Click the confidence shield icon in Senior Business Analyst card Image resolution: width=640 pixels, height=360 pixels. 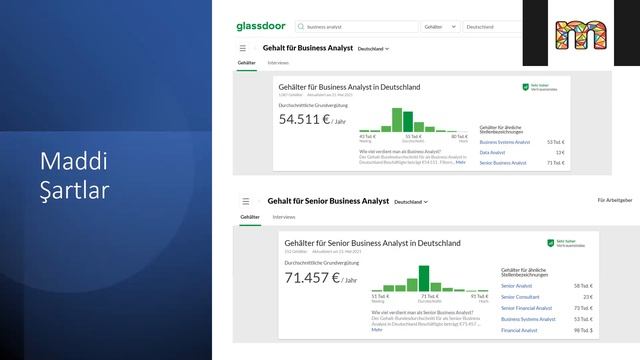click(551, 243)
